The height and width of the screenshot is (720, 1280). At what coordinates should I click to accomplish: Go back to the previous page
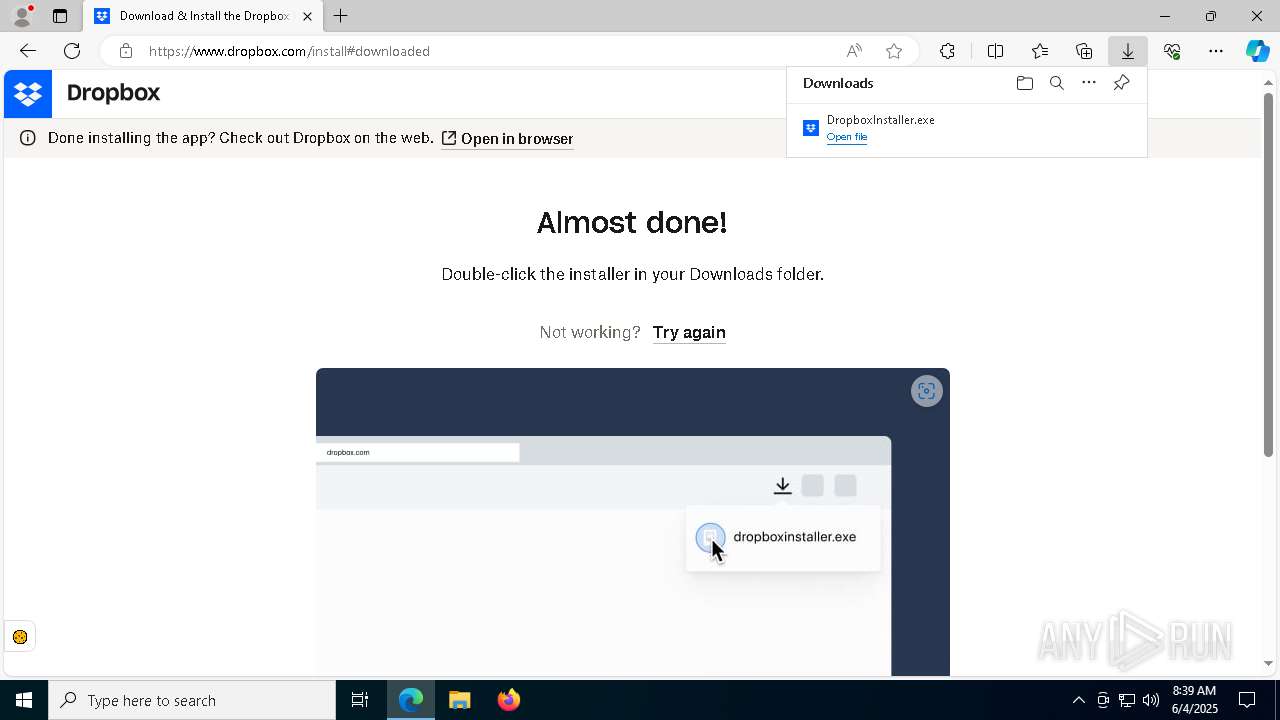click(x=28, y=51)
